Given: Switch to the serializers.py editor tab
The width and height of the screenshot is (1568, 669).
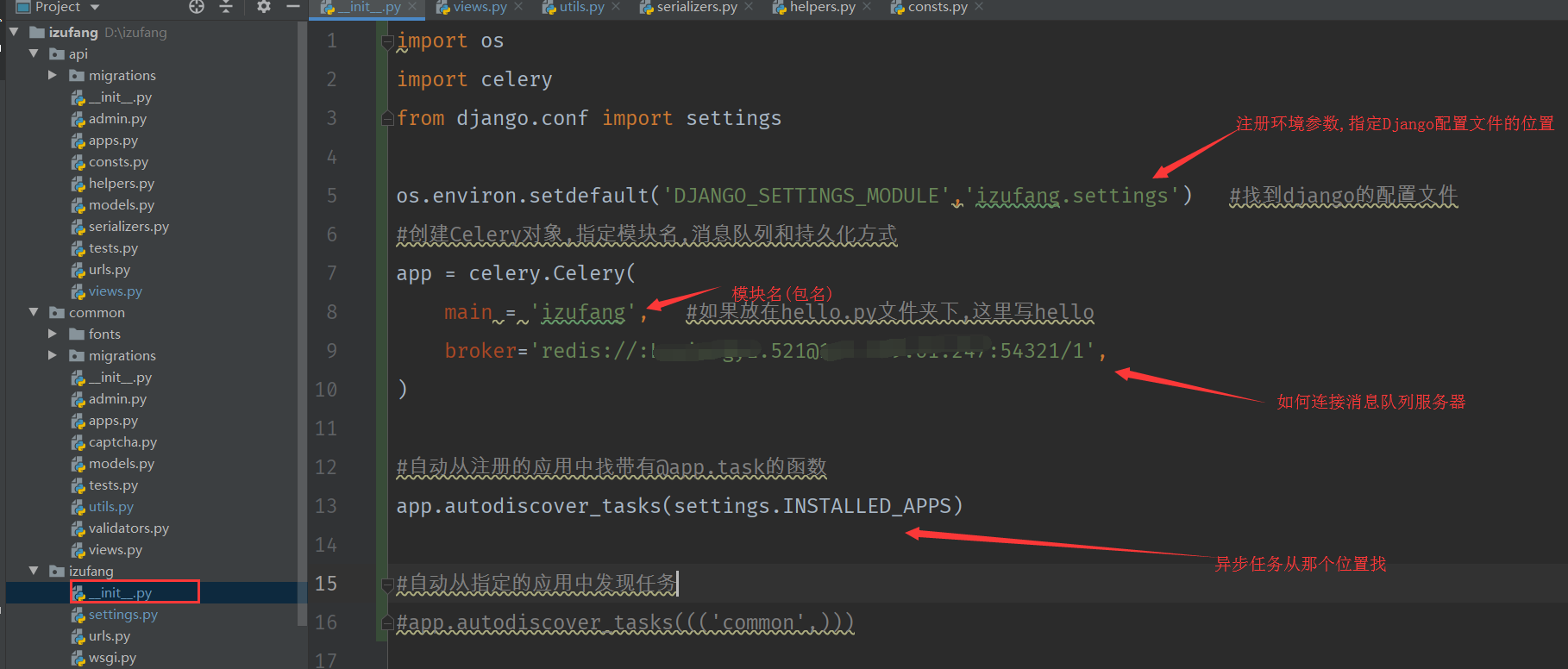Looking at the screenshot, I should point(696,7).
